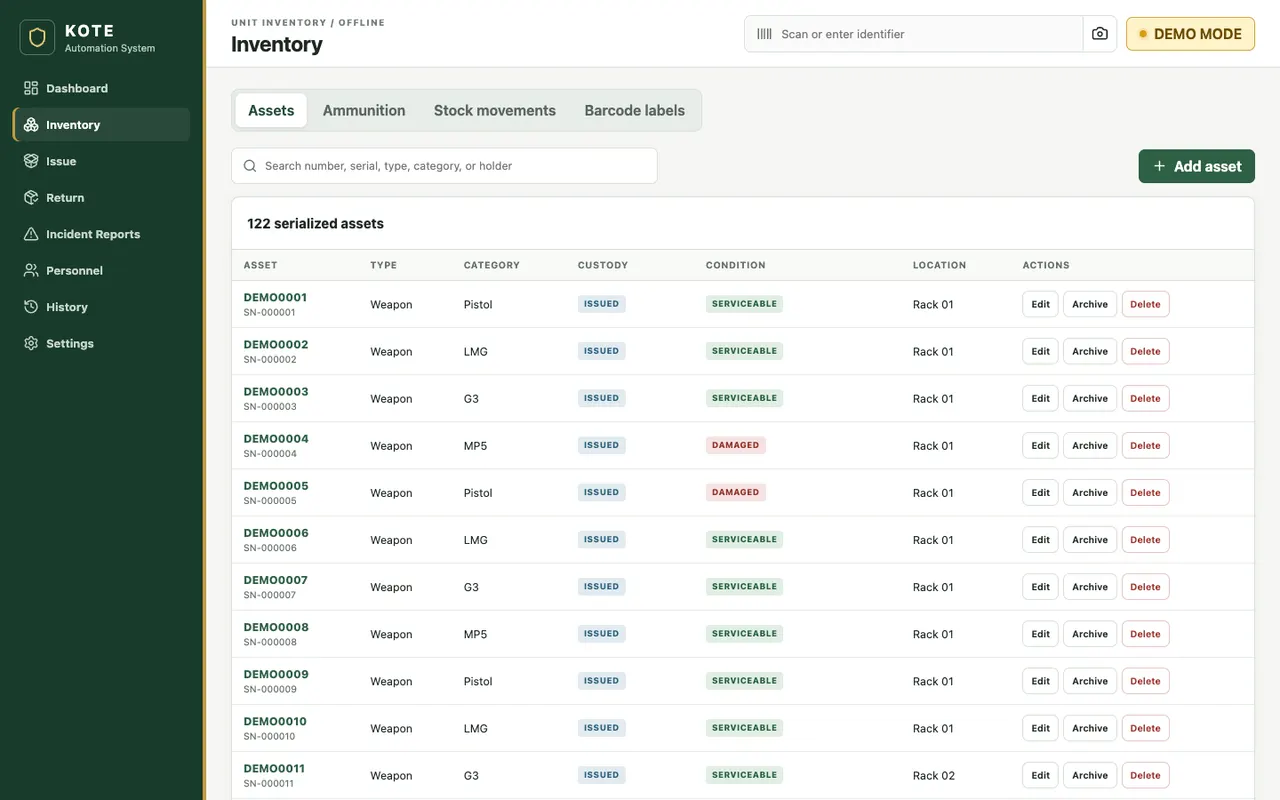The image size is (1280, 800).
Task: Click the MP5 category in DEMO0008 row
Action: pos(475,634)
